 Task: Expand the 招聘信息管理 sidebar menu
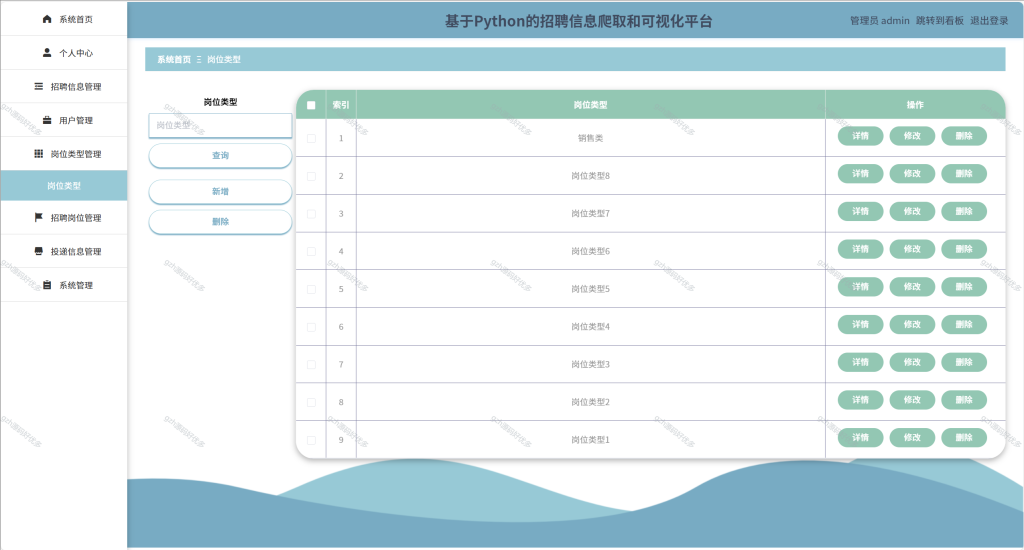tap(64, 86)
